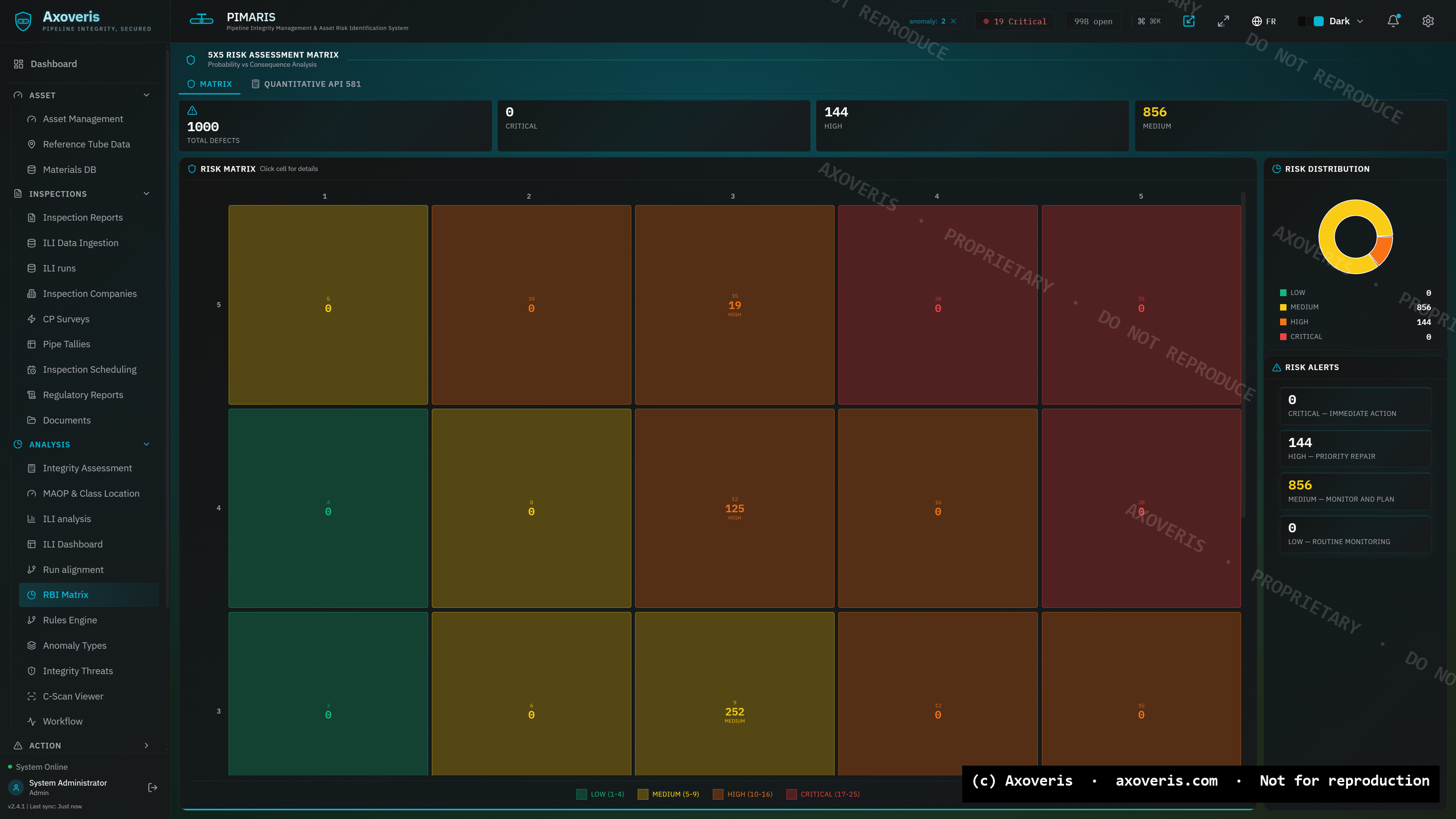Click the Reference Tube Data pin icon
The image size is (1456, 819).
(x=32, y=144)
